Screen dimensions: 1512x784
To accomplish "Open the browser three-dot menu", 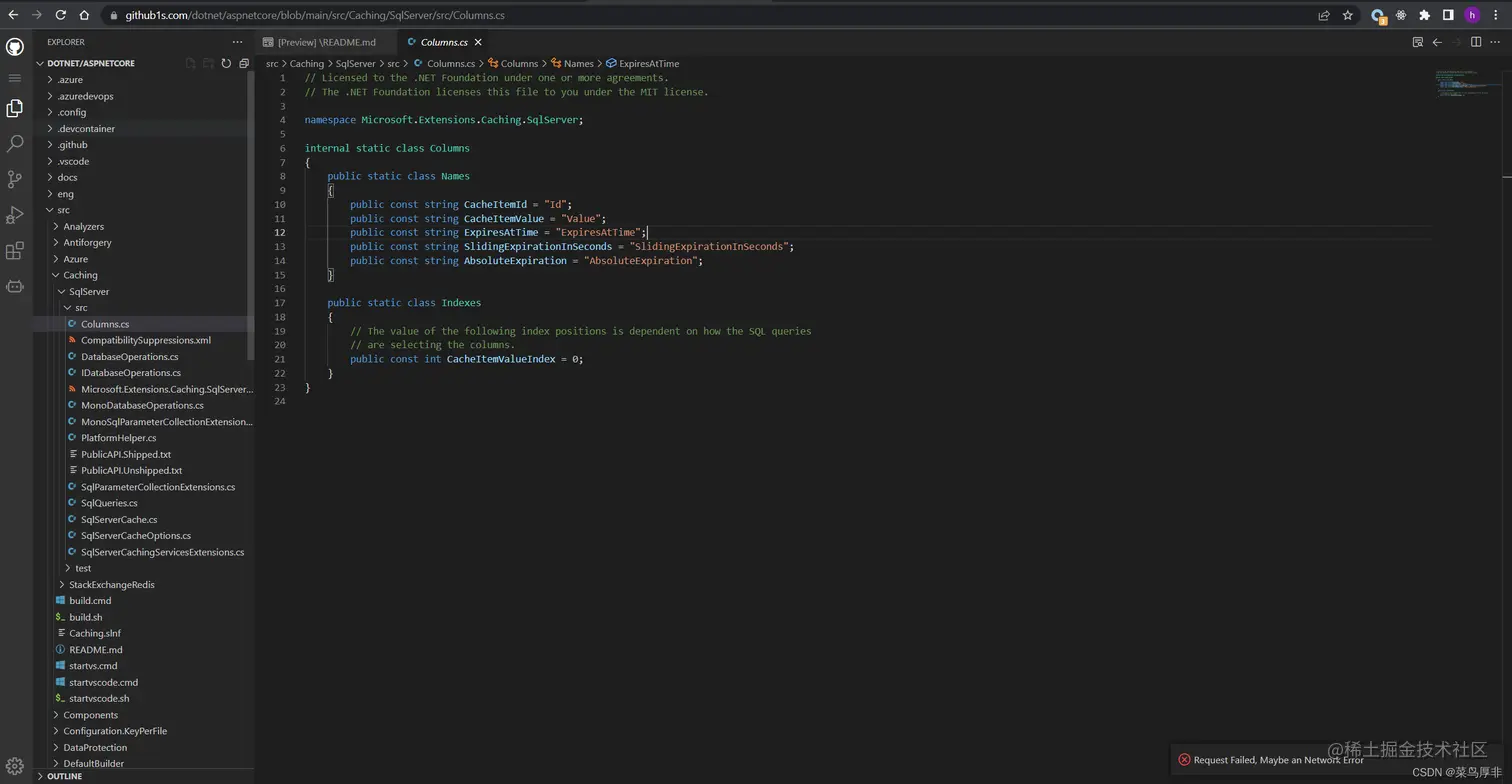I will [1496, 15].
